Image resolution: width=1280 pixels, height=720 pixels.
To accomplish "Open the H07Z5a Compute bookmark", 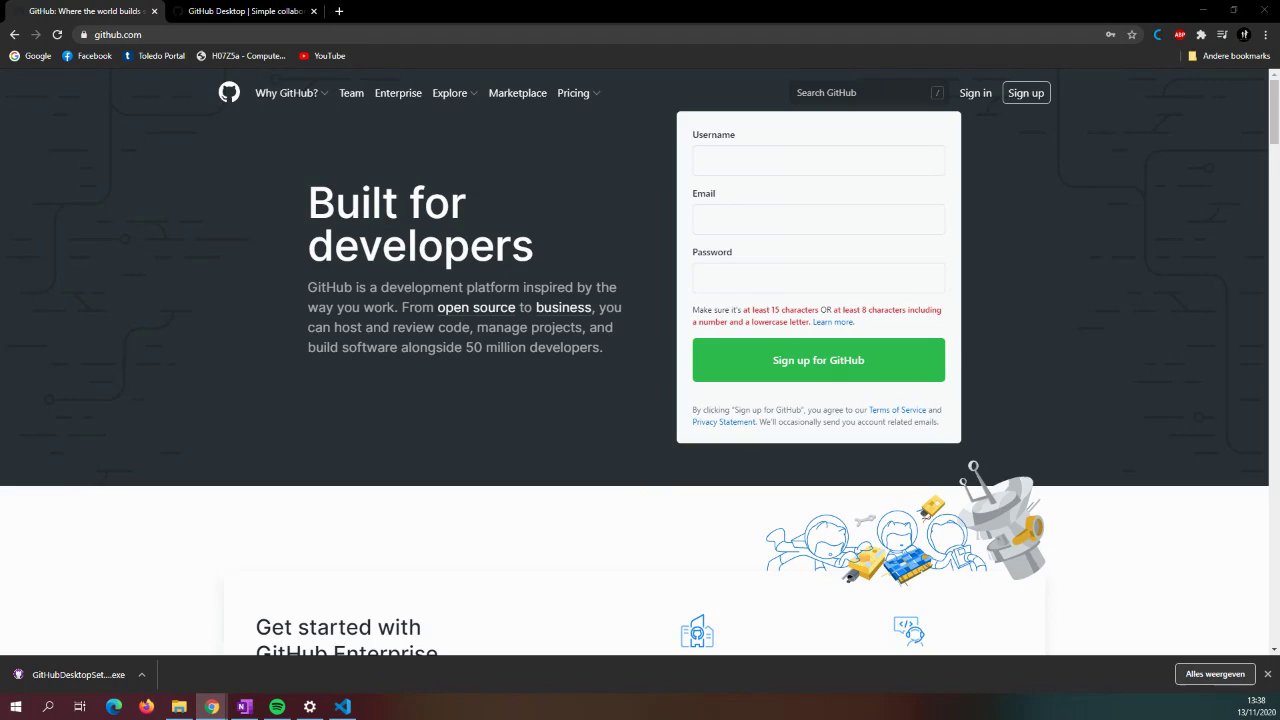I will pos(241,56).
